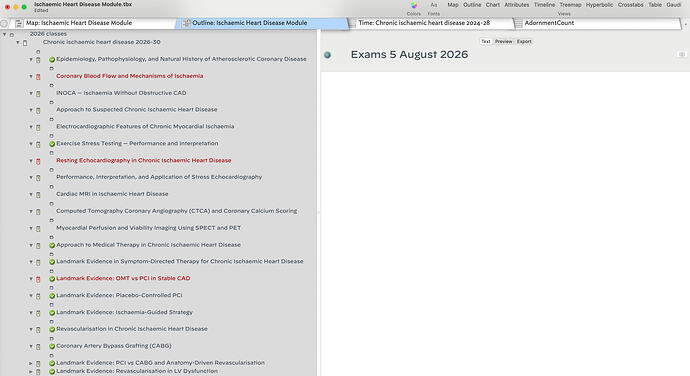The height and width of the screenshot is (376, 690).
Task: Collapse Electrocardiographic Features note
Action: [31, 127]
